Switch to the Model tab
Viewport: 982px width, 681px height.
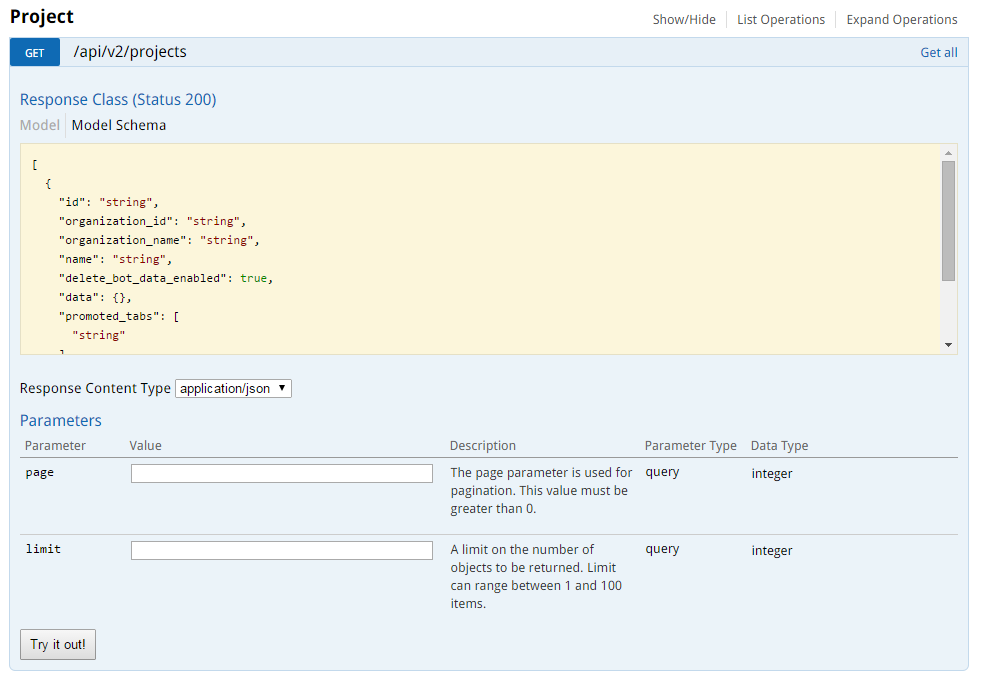40,126
